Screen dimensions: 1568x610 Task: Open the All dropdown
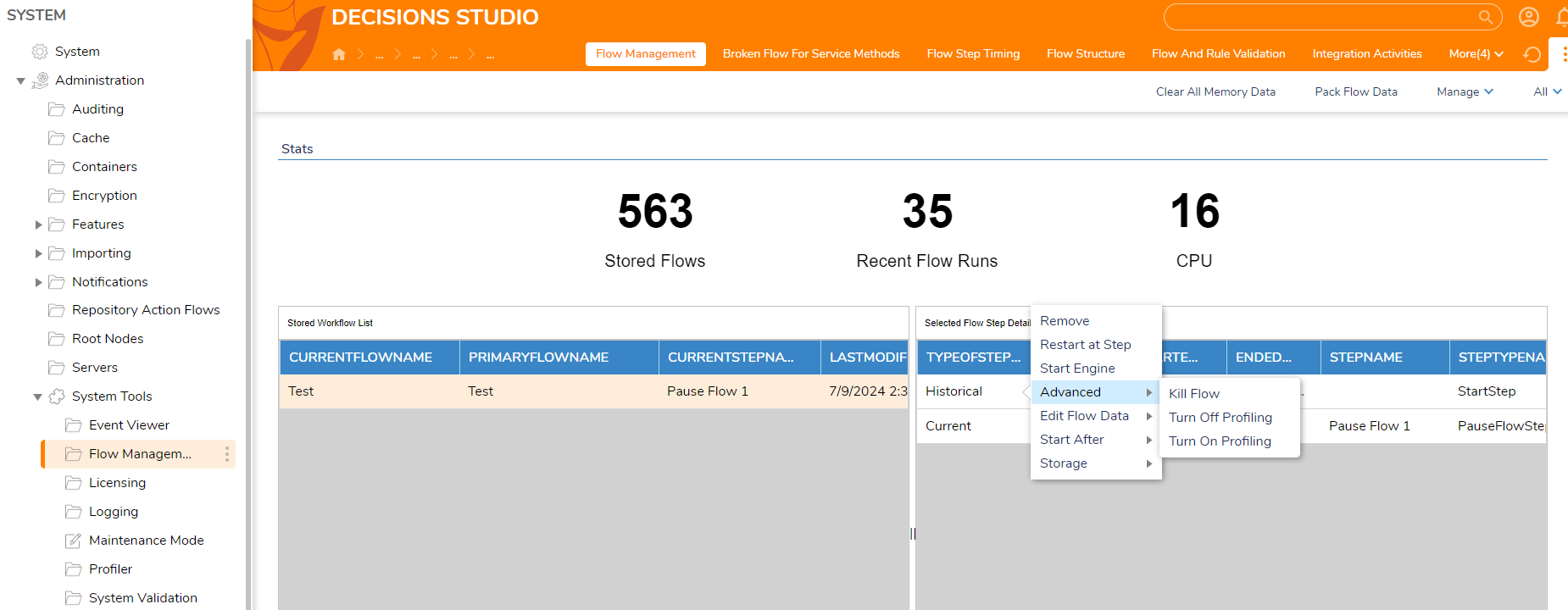(1547, 91)
